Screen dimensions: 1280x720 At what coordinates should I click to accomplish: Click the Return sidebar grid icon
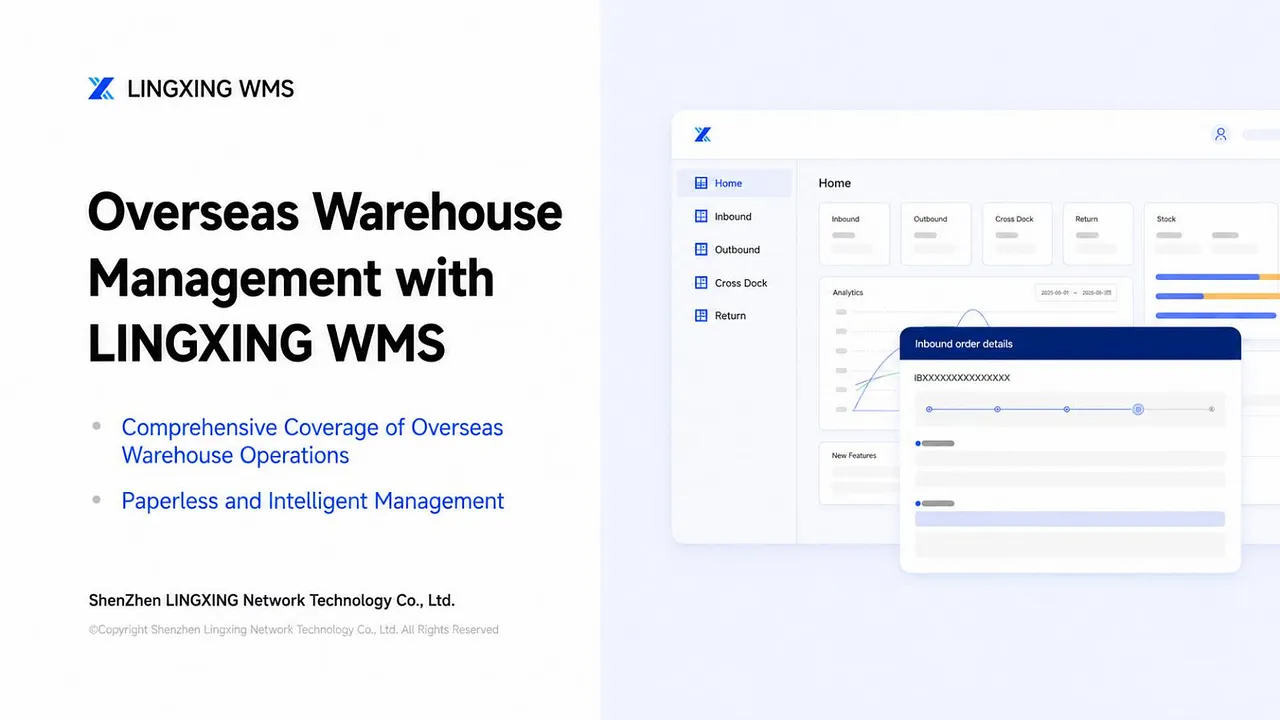point(701,315)
